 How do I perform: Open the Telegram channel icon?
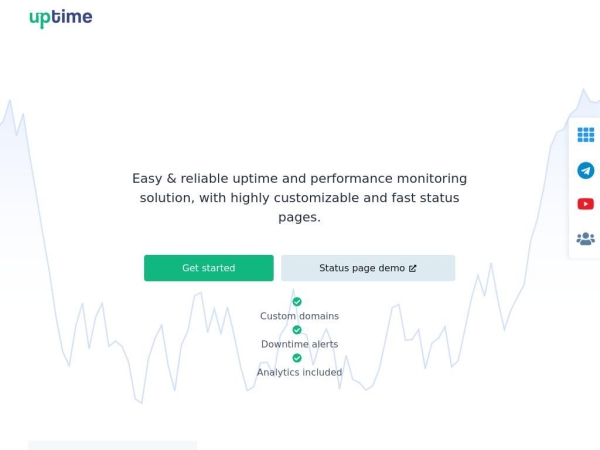[x=585, y=170]
